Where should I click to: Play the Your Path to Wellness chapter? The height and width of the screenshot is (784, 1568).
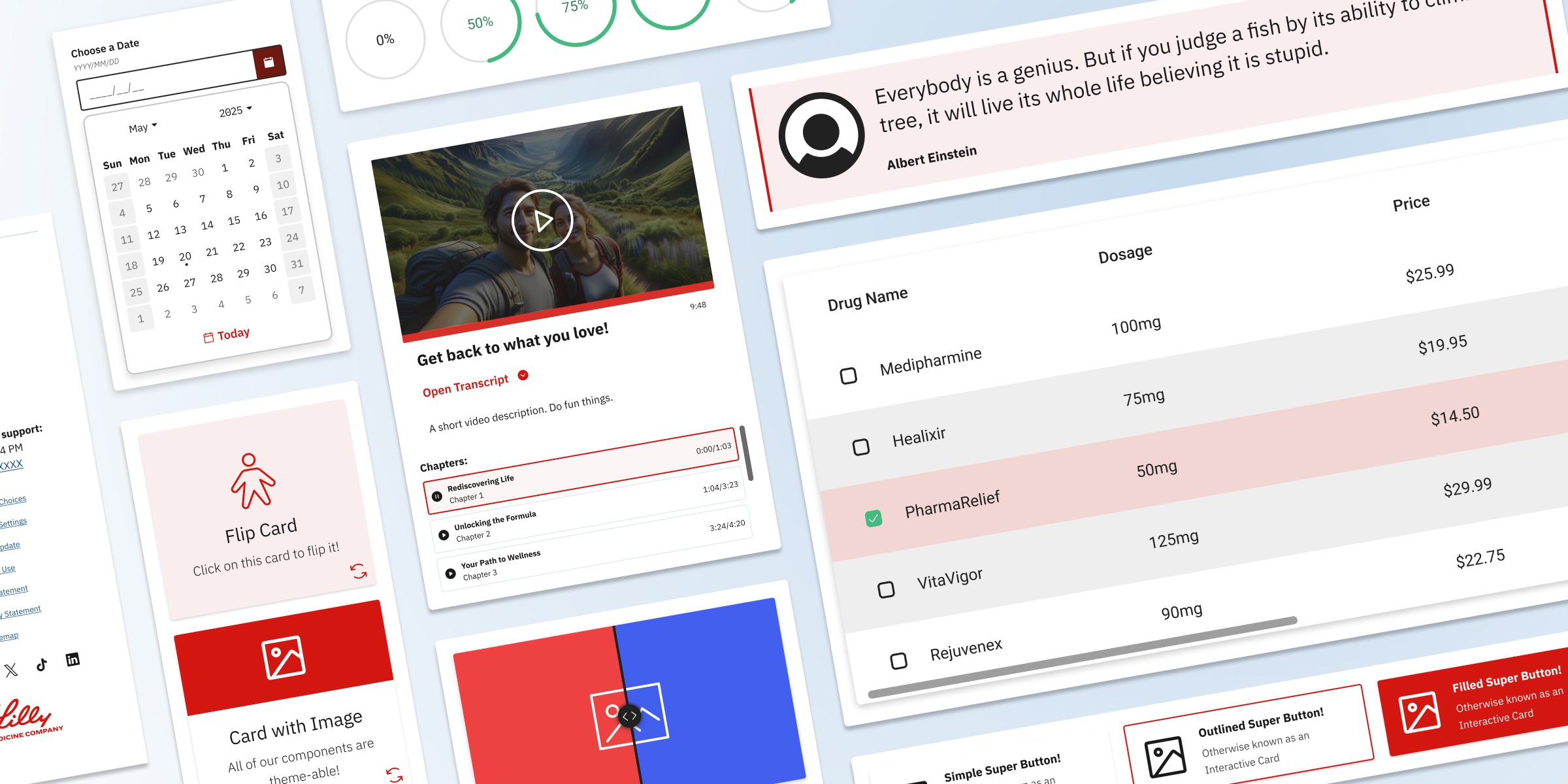(x=450, y=574)
